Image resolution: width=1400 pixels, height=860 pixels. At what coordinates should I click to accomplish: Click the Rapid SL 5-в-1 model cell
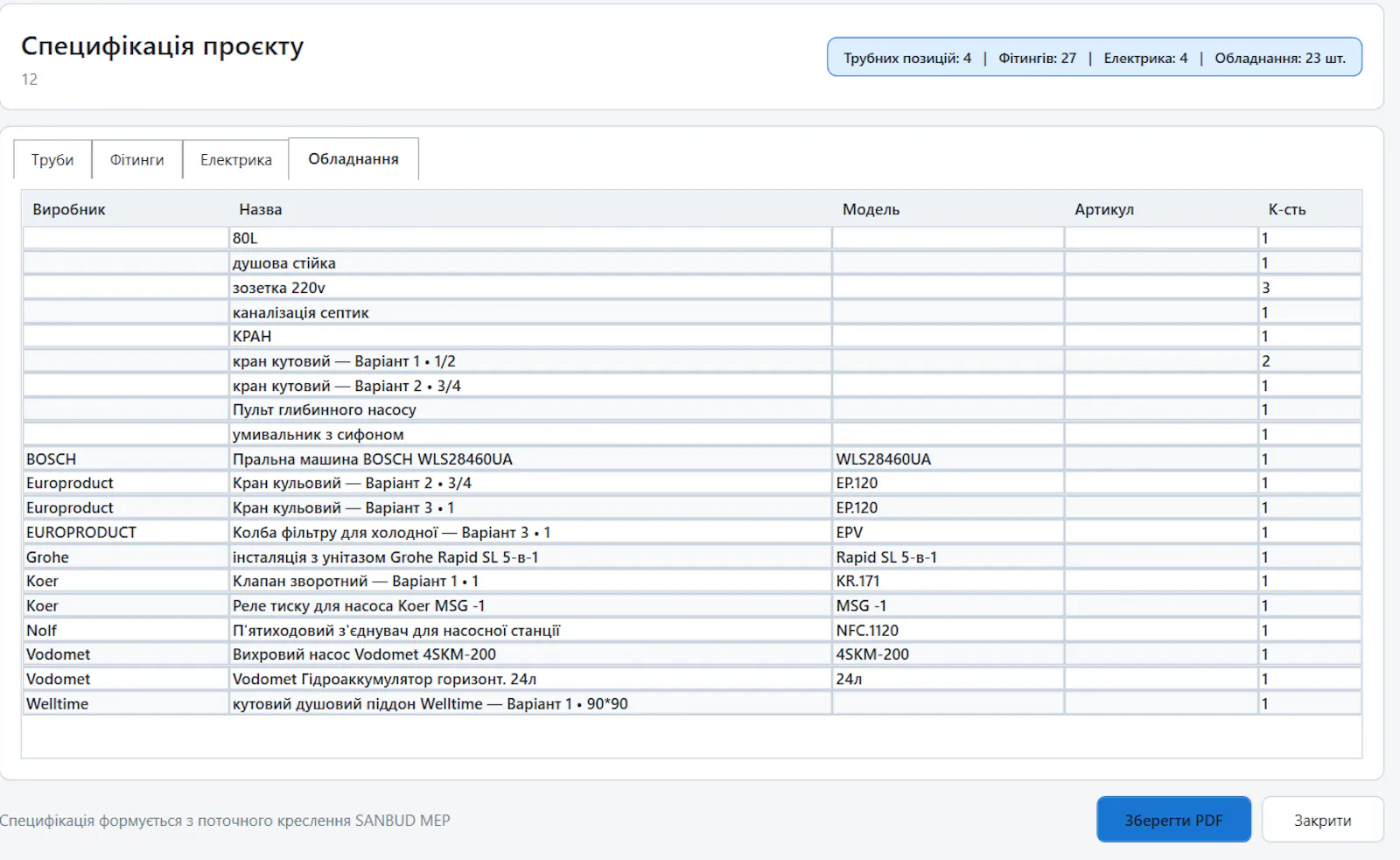[x=948, y=556]
